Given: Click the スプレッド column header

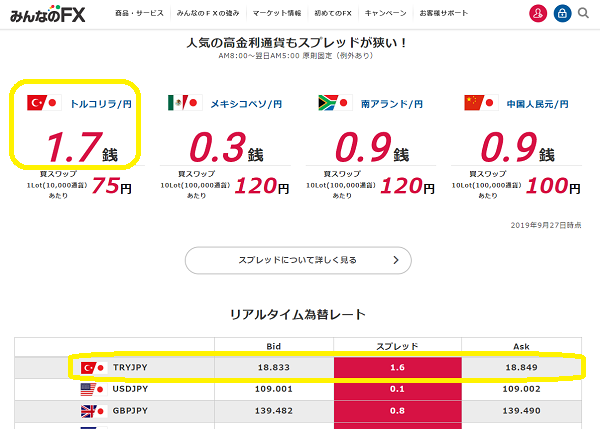Looking at the screenshot, I should click(397, 346).
